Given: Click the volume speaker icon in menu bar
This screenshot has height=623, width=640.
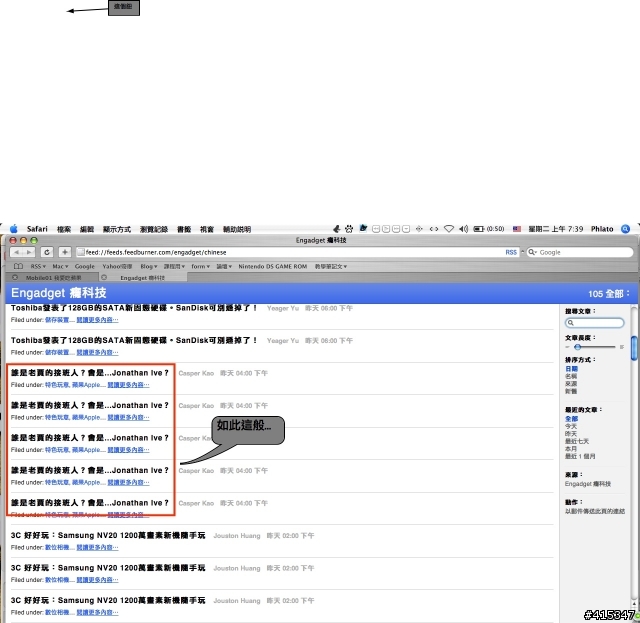Looking at the screenshot, I should (x=463, y=229).
